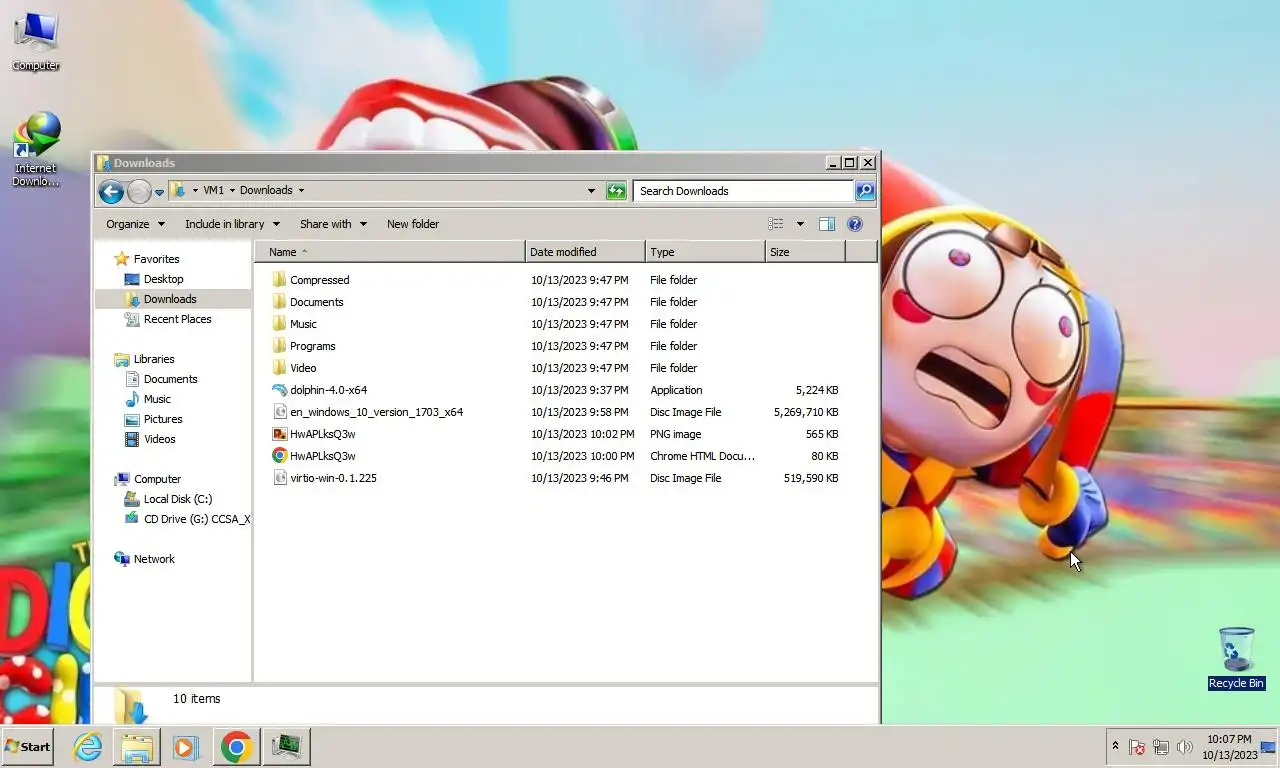Open the volume speaker icon
Image resolution: width=1280 pixels, height=768 pixels.
click(1185, 747)
